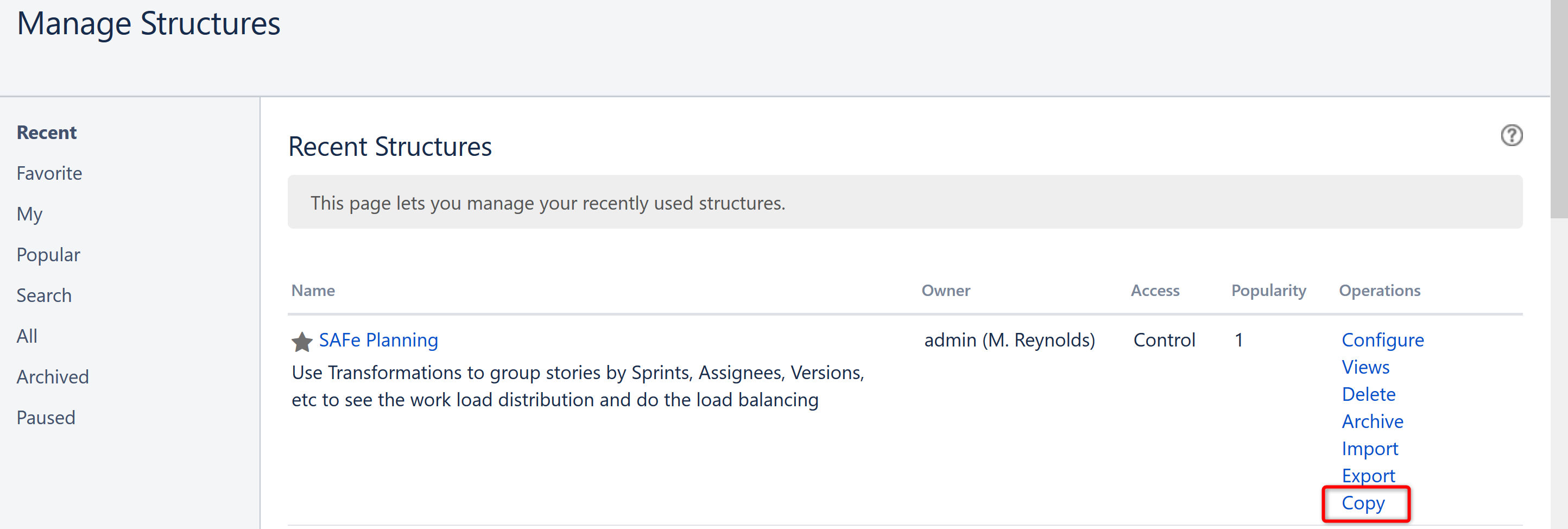Configure the SAFe Planning structure
Viewport: 1568px width, 529px height.
1383,339
